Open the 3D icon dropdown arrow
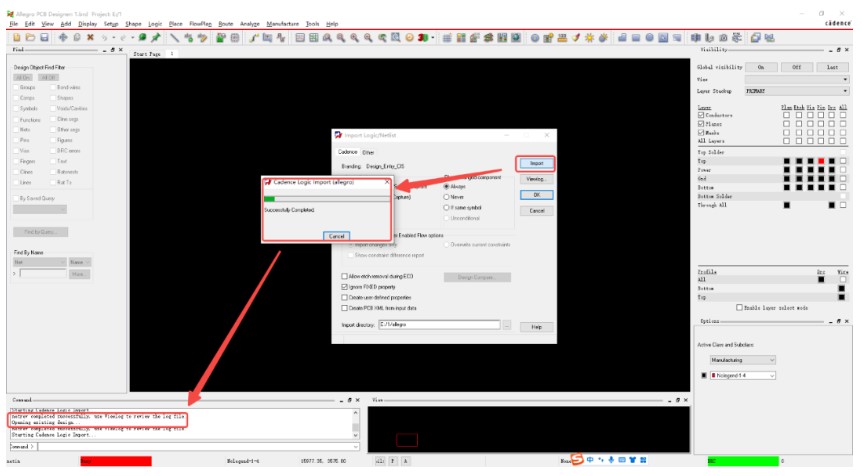The width and height of the screenshot is (862, 476). pyautogui.click(x=433, y=38)
